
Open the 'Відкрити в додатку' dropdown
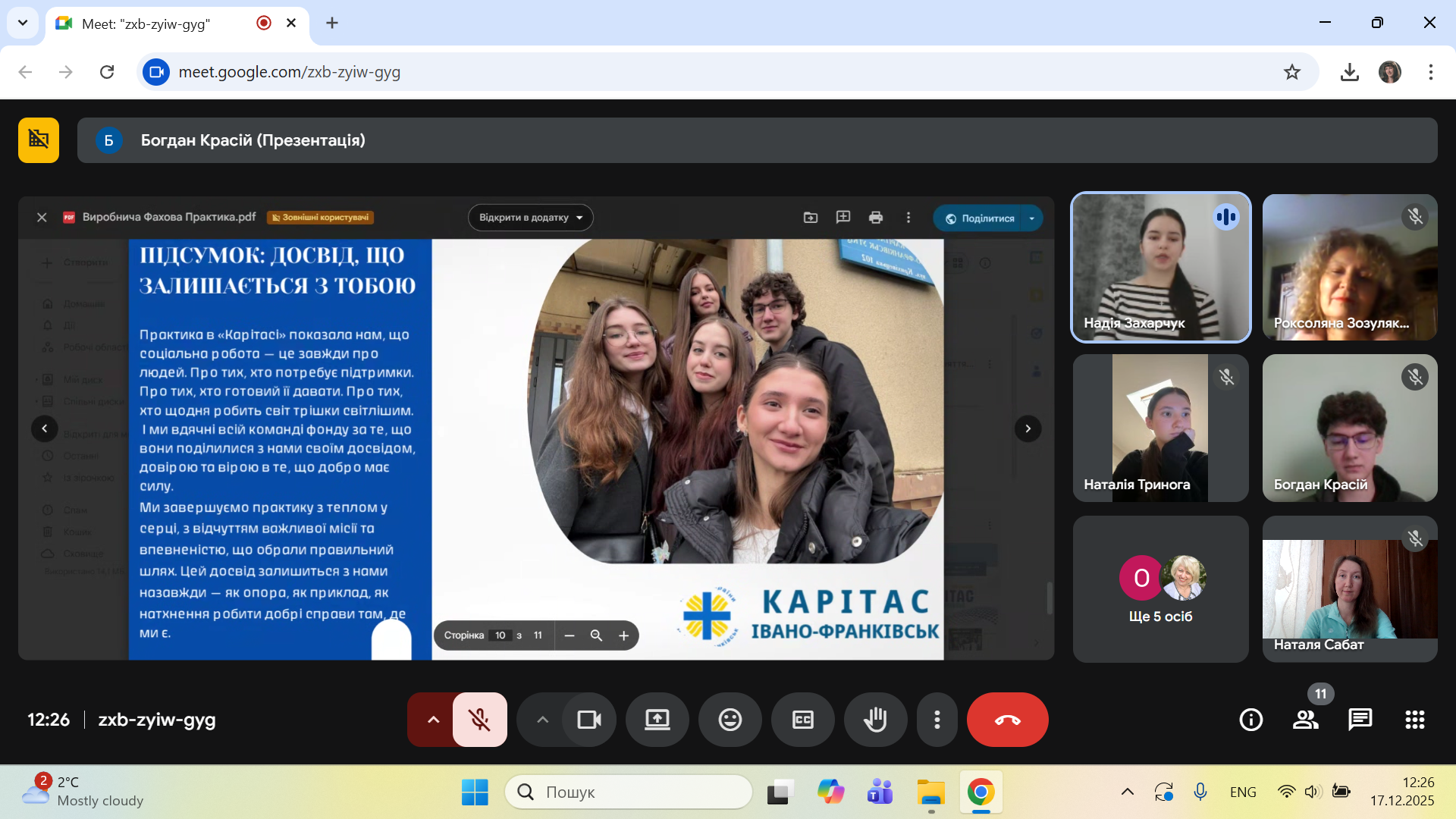click(x=530, y=218)
